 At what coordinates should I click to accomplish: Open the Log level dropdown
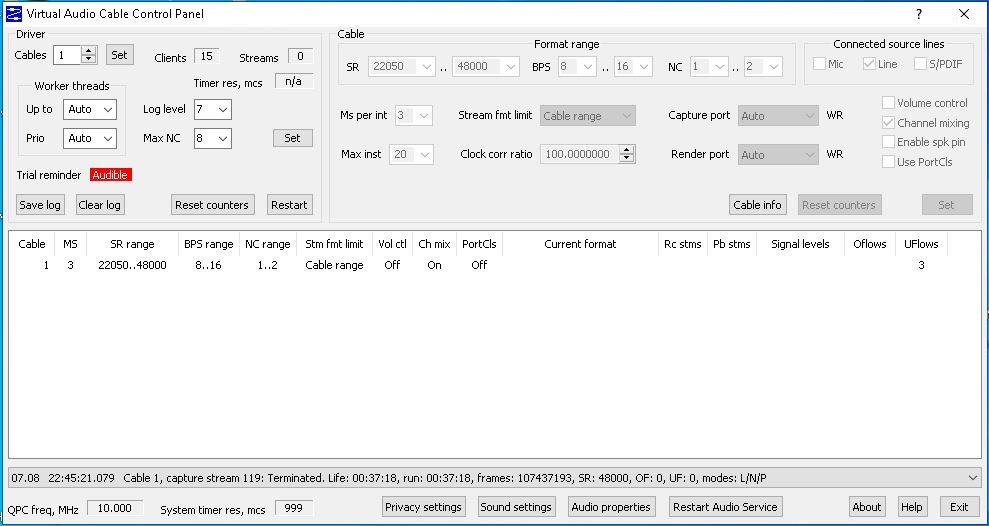[213, 109]
